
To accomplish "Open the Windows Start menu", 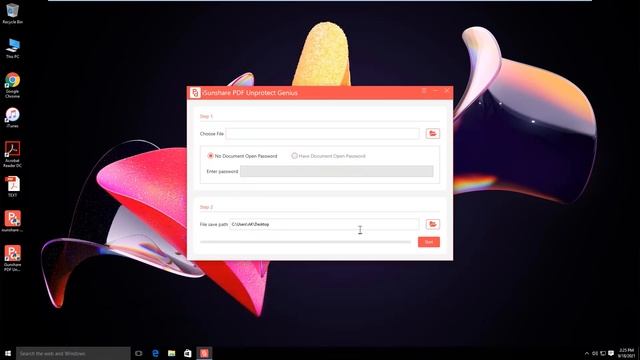I will click(x=8, y=353).
